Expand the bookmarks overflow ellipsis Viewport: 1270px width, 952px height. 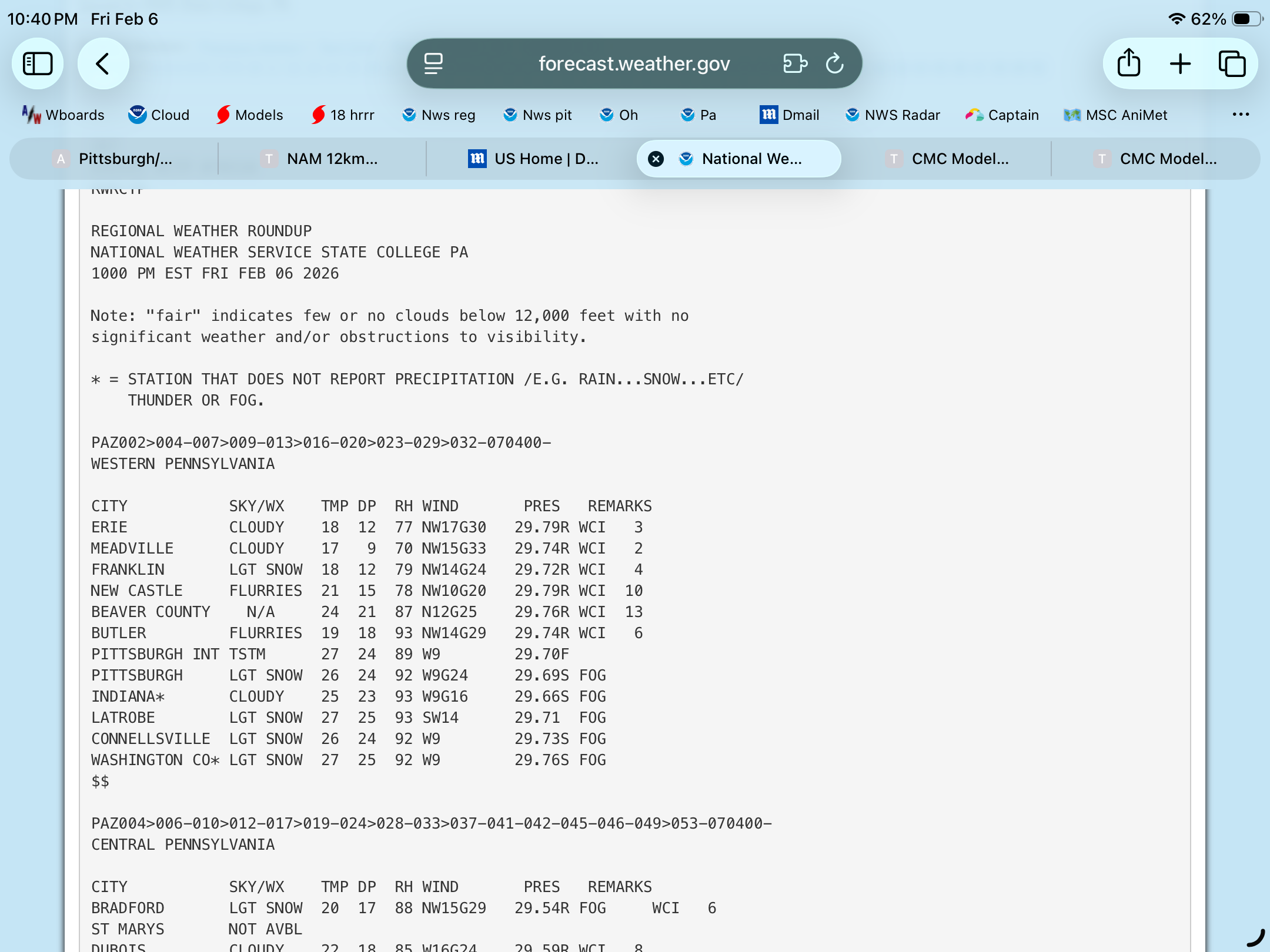(x=1241, y=115)
